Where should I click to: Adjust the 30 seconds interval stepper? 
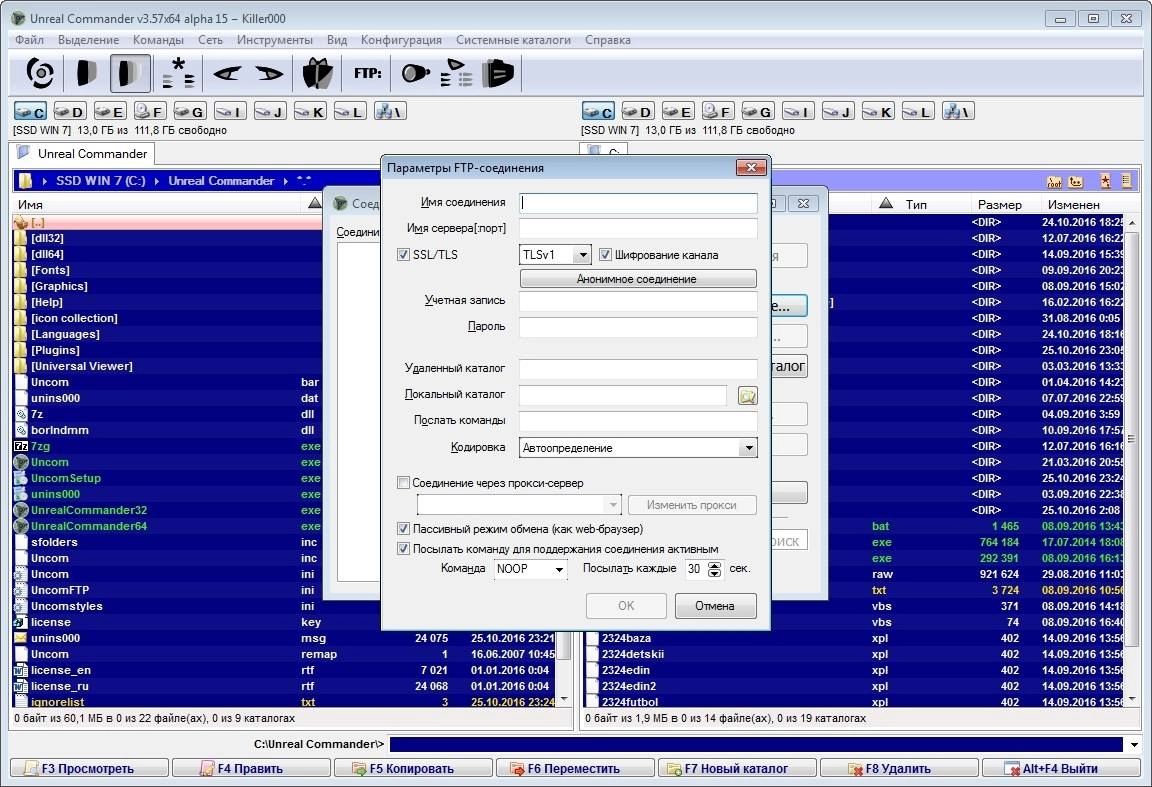click(714, 569)
